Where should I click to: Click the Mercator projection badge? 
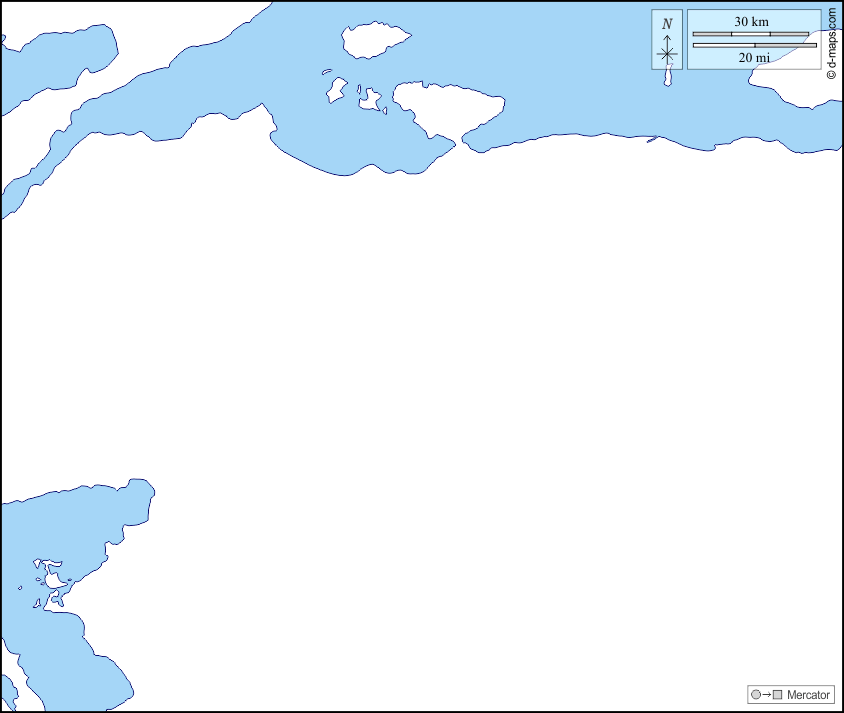[x=790, y=695]
